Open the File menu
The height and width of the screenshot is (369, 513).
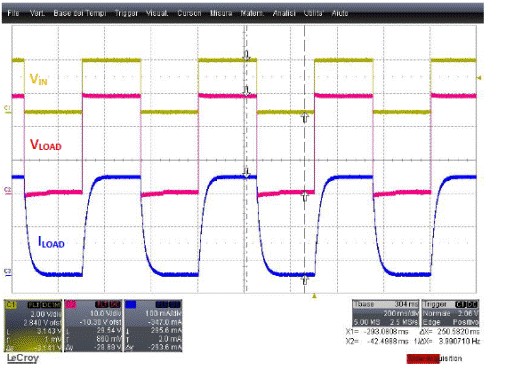pos(13,13)
